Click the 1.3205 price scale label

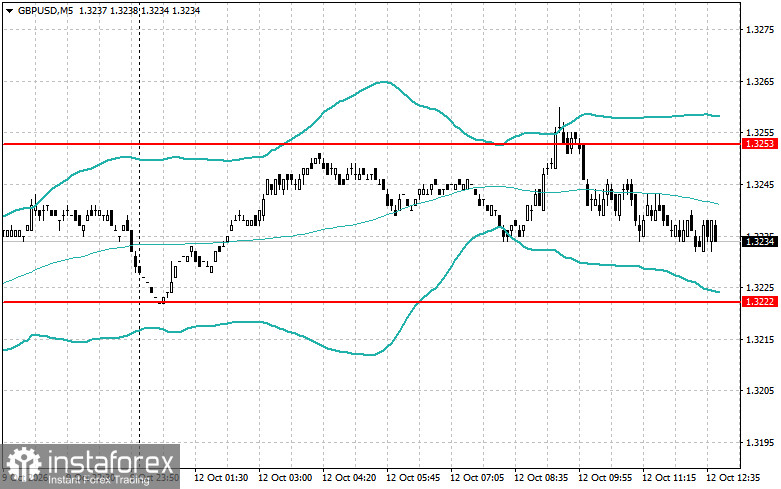pyautogui.click(x=760, y=391)
